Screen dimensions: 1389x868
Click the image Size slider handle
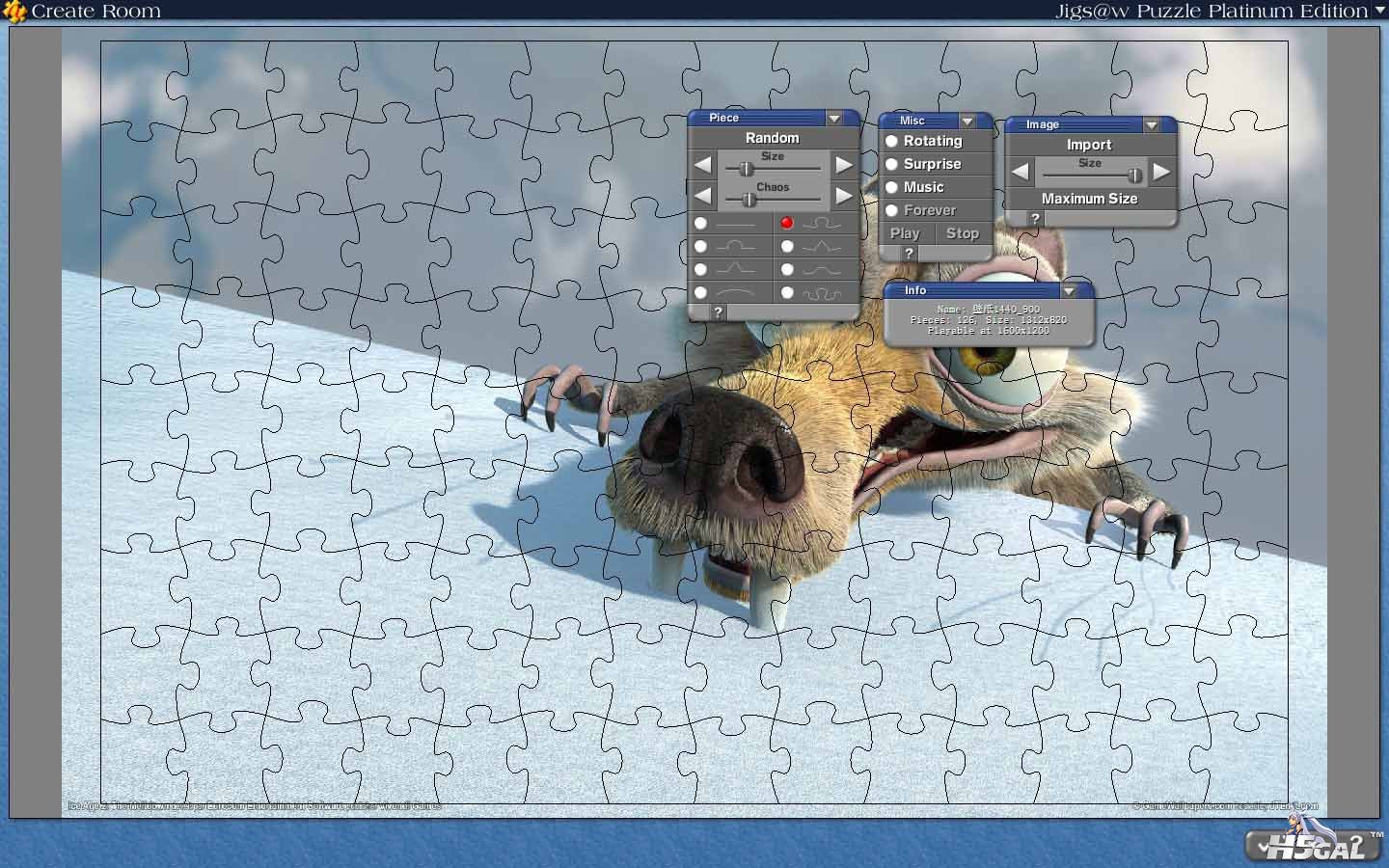coord(1134,176)
